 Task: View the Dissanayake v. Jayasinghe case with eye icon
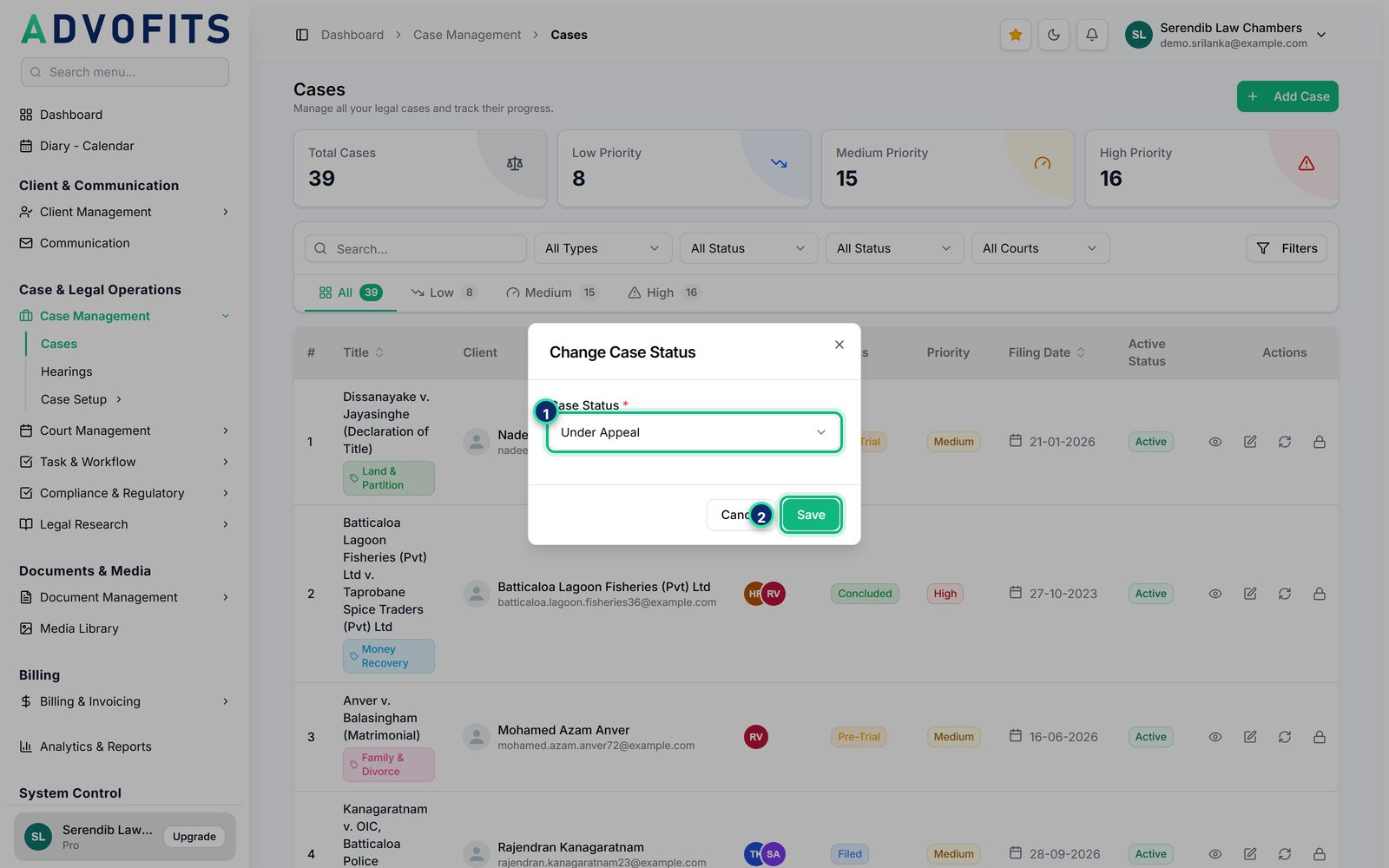coord(1215,442)
